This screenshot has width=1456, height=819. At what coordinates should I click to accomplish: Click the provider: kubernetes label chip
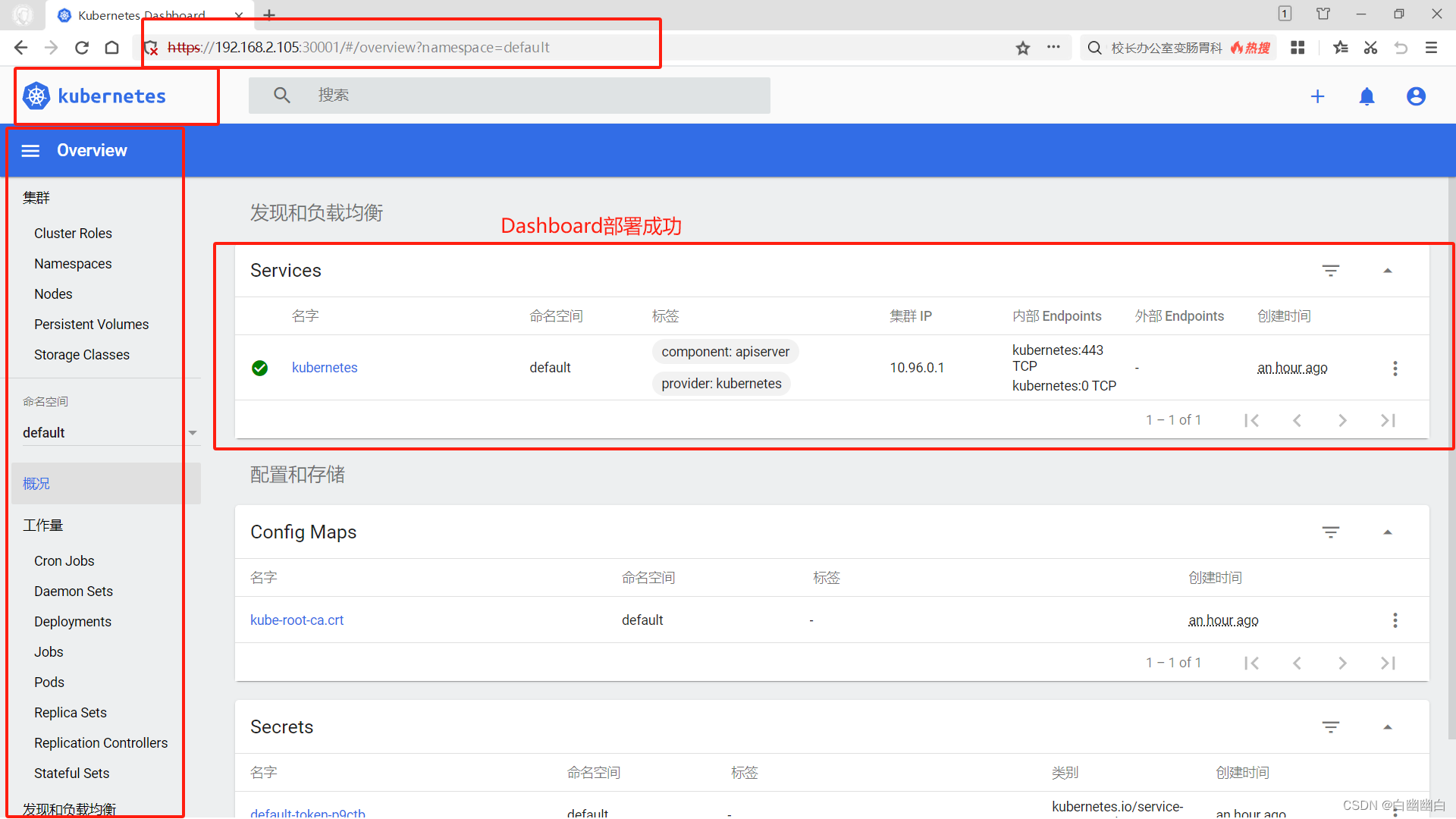tap(721, 384)
